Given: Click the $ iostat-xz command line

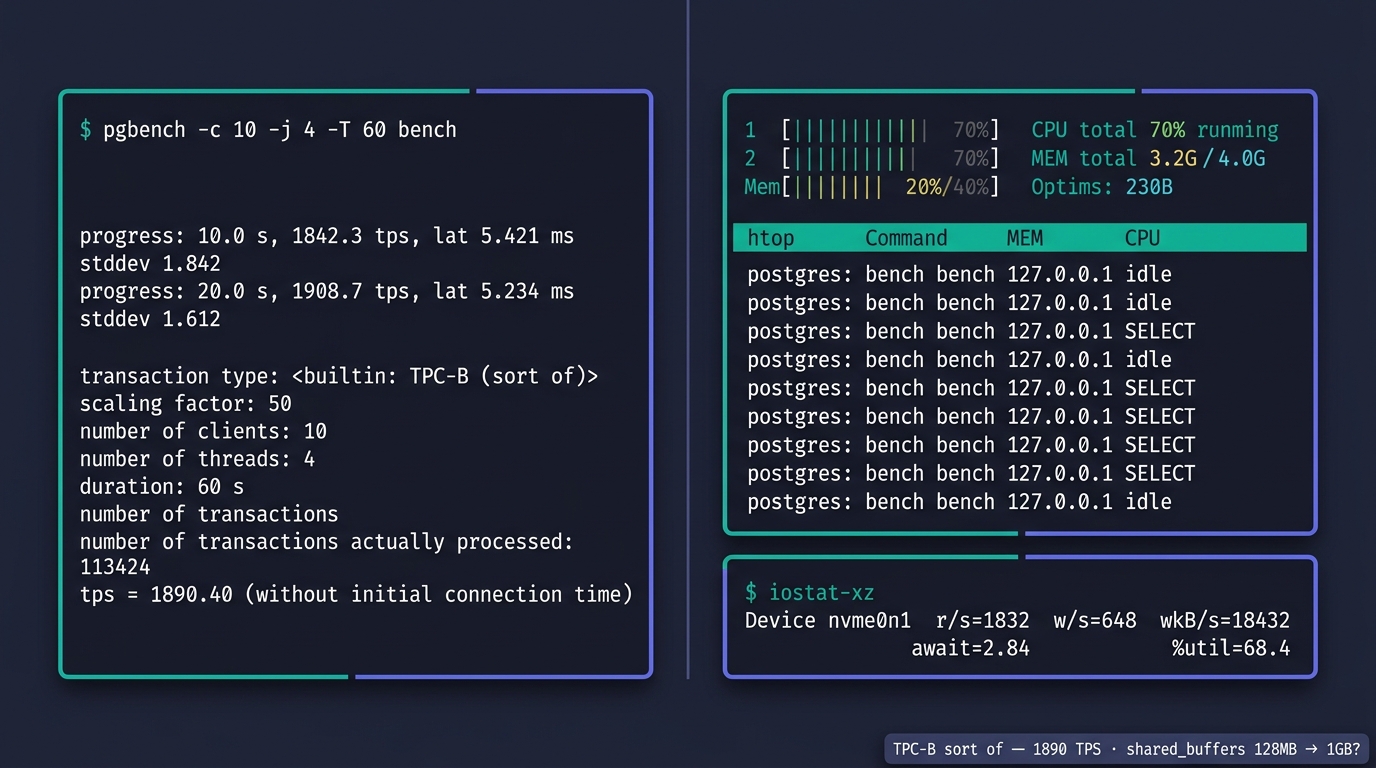Looking at the screenshot, I should 810,593.
